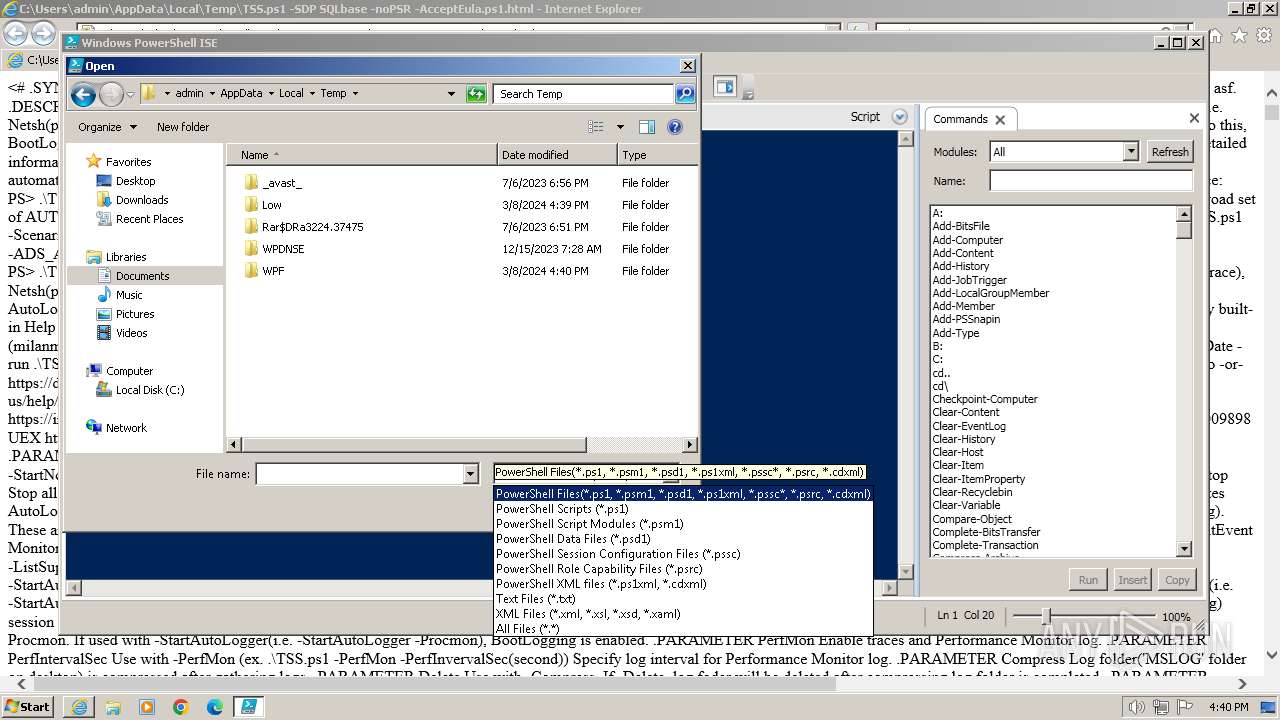The height and width of the screenshot is (720, 1280).
Task: Expand Temp breadcrumb arrow in address bar
Action: [355, 93]
